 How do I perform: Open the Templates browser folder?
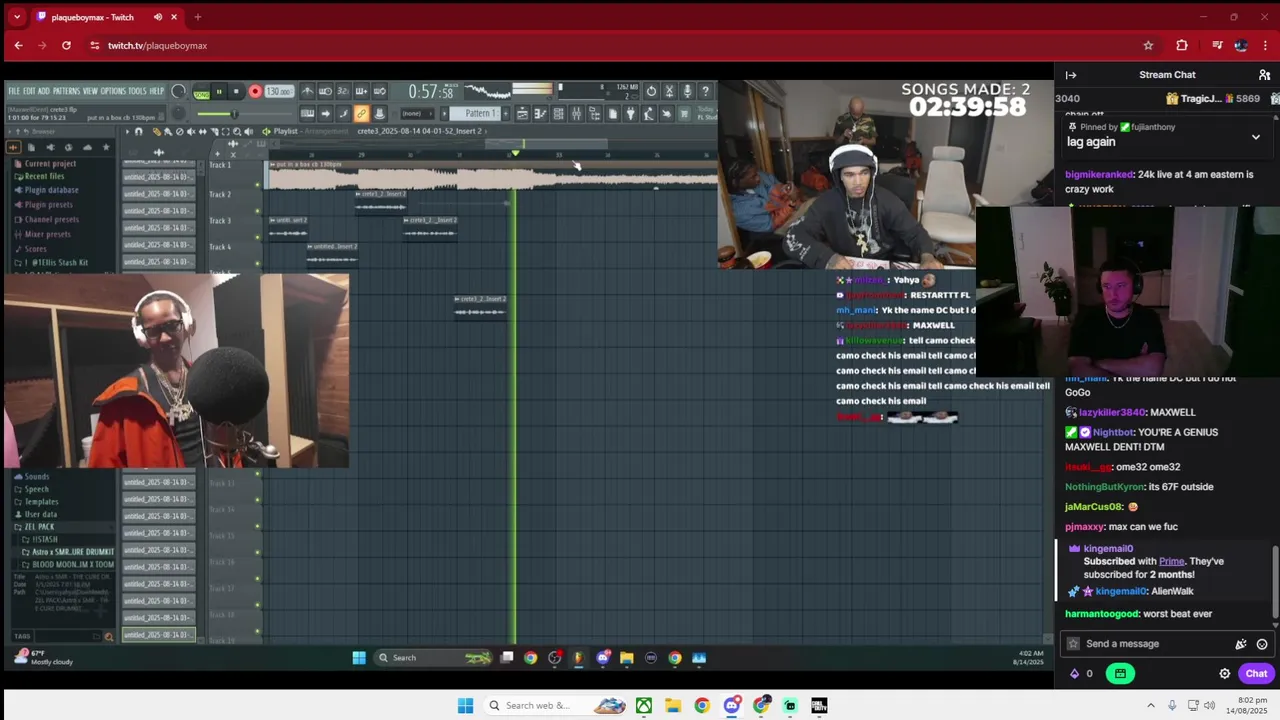(41, 501)
